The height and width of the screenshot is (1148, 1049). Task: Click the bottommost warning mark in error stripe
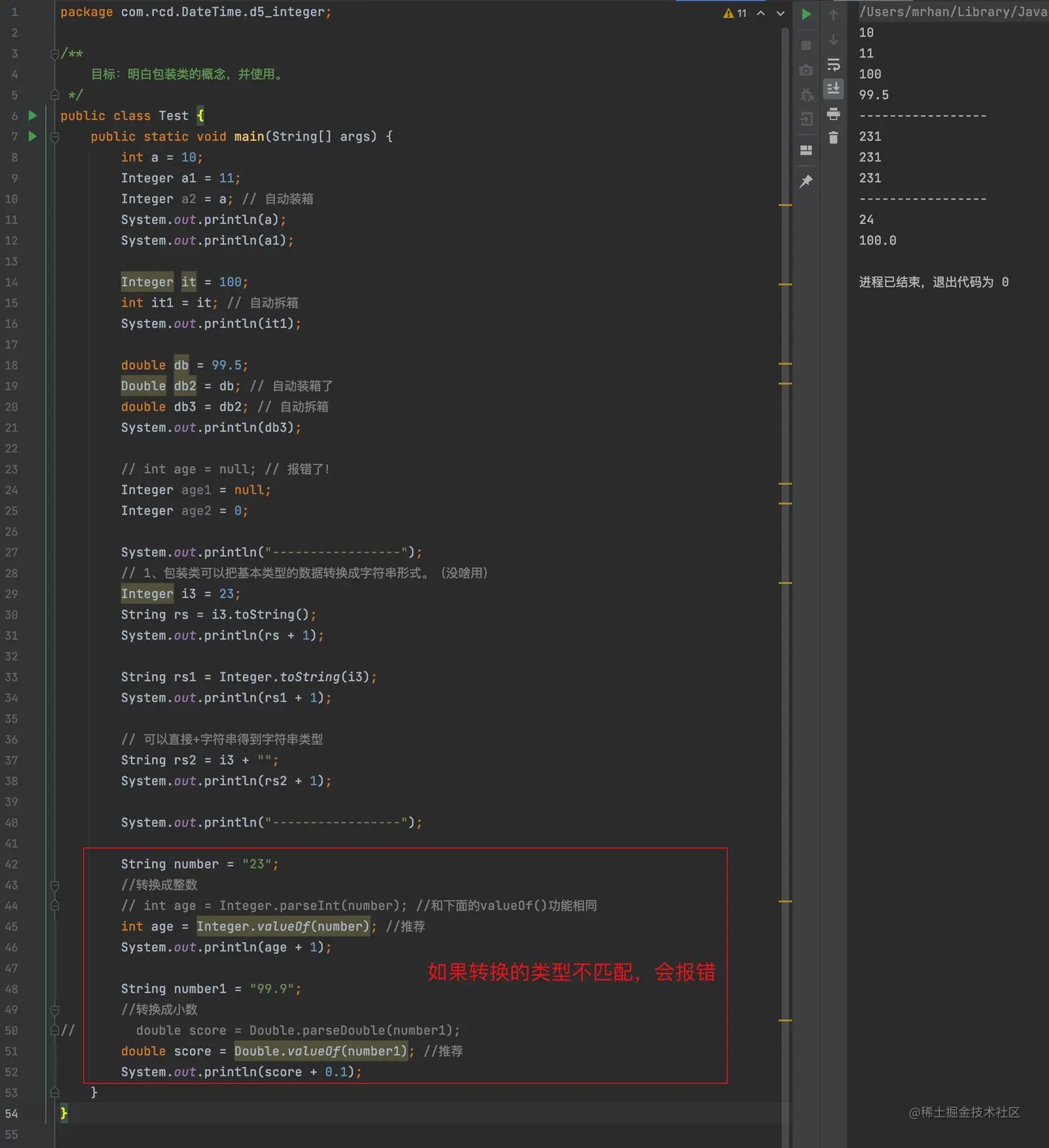click(785, 1020)
